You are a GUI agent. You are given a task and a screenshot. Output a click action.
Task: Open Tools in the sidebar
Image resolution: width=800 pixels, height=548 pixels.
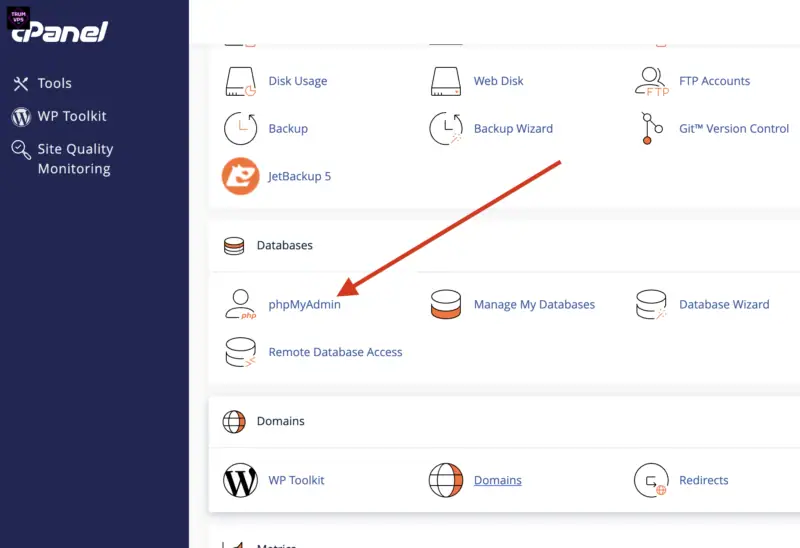click(55, 84)
